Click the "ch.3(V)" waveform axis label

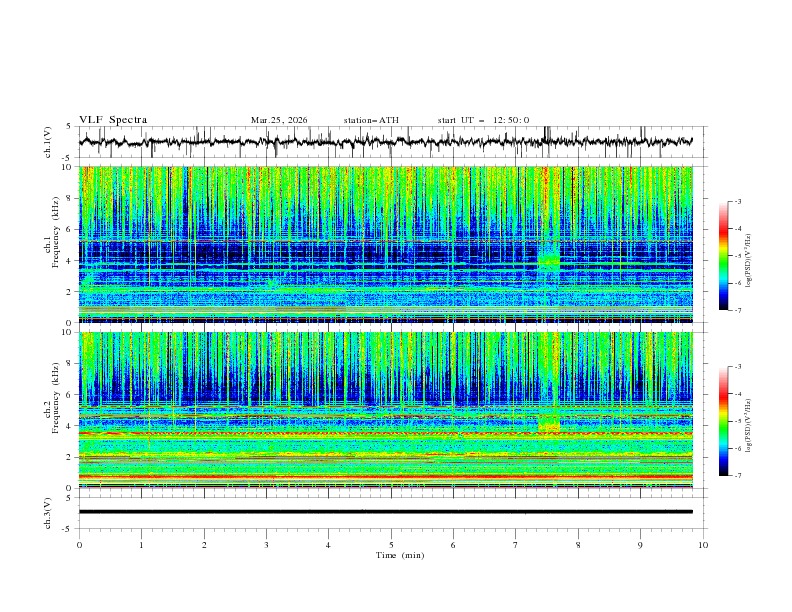click(x=48, y=513)
